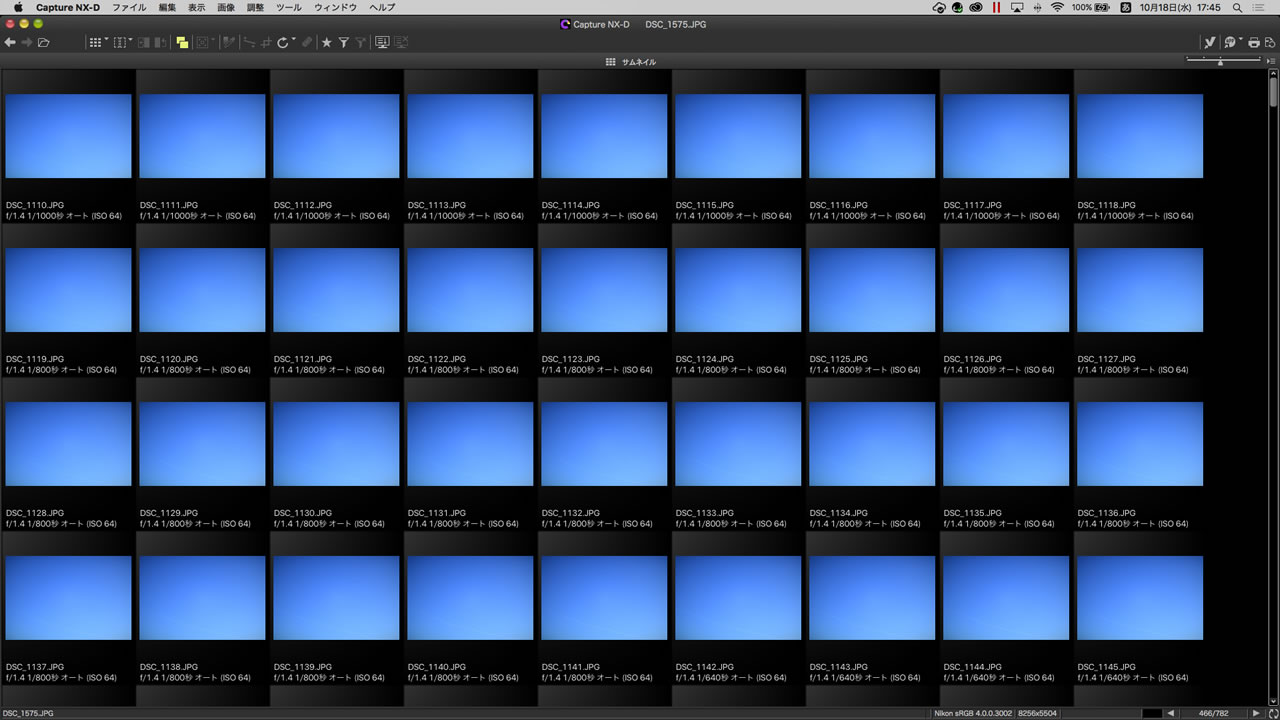Click the star rating icon
Screen dimensions: 1280x720
pos(326,42)
